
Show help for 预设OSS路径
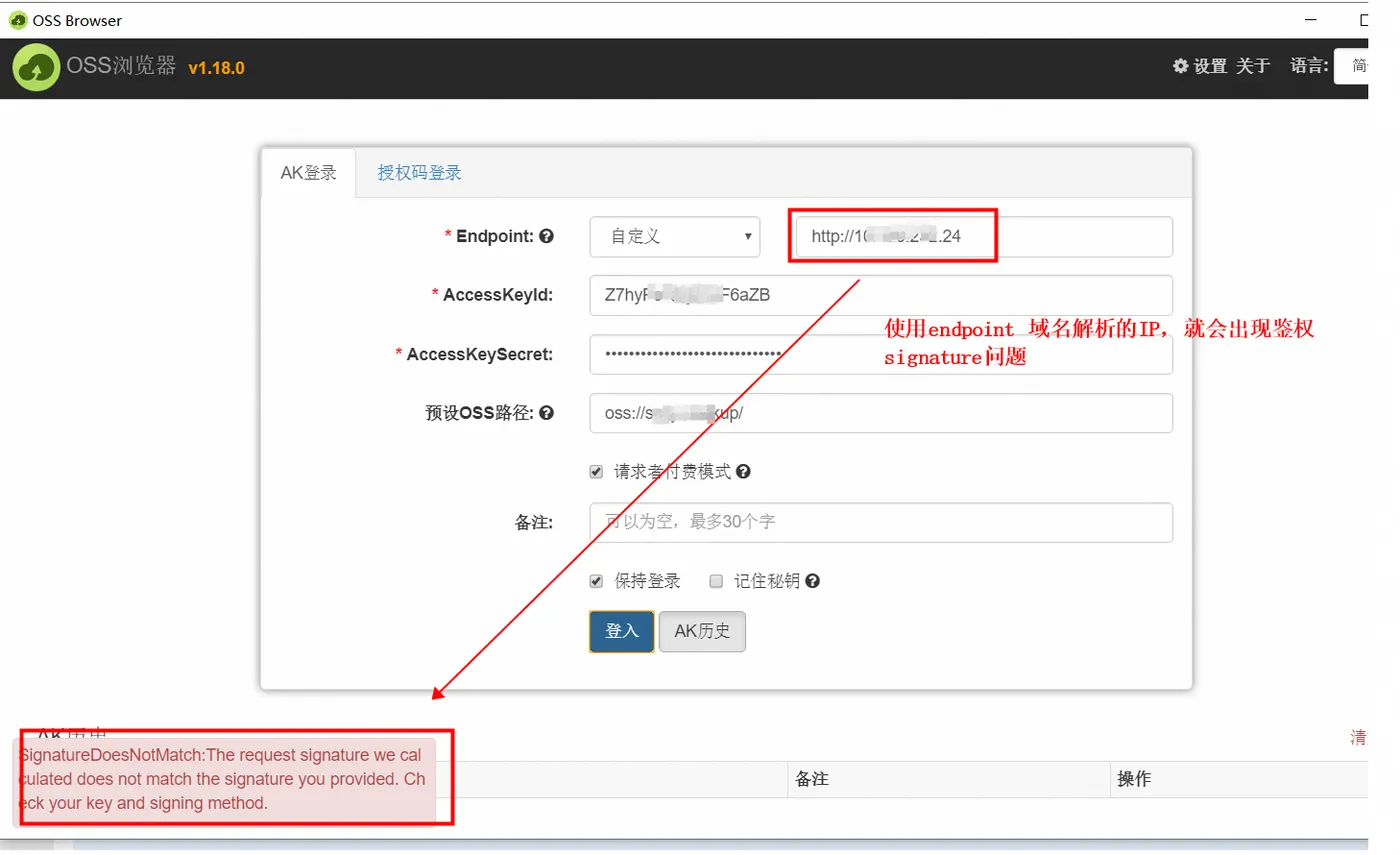[546, 413]
